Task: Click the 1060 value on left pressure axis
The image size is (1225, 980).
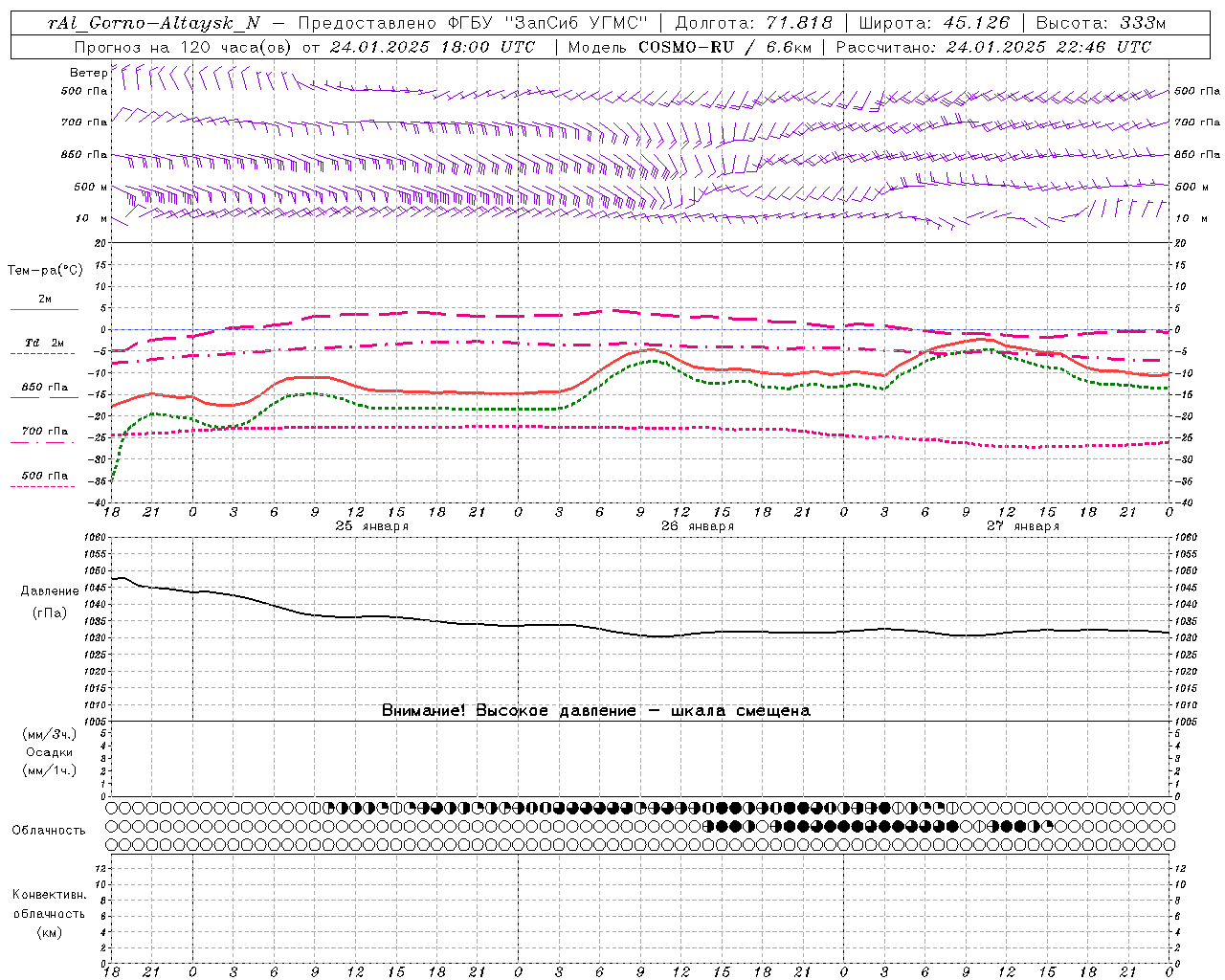Action: coord(97,538)
